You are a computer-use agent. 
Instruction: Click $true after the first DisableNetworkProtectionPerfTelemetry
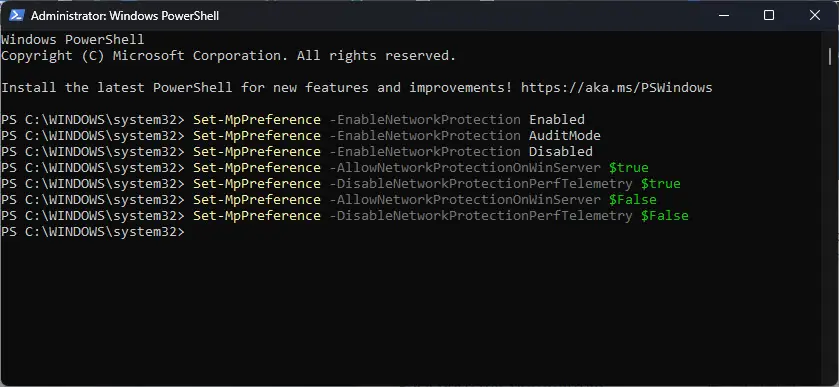tap(661, 184)
